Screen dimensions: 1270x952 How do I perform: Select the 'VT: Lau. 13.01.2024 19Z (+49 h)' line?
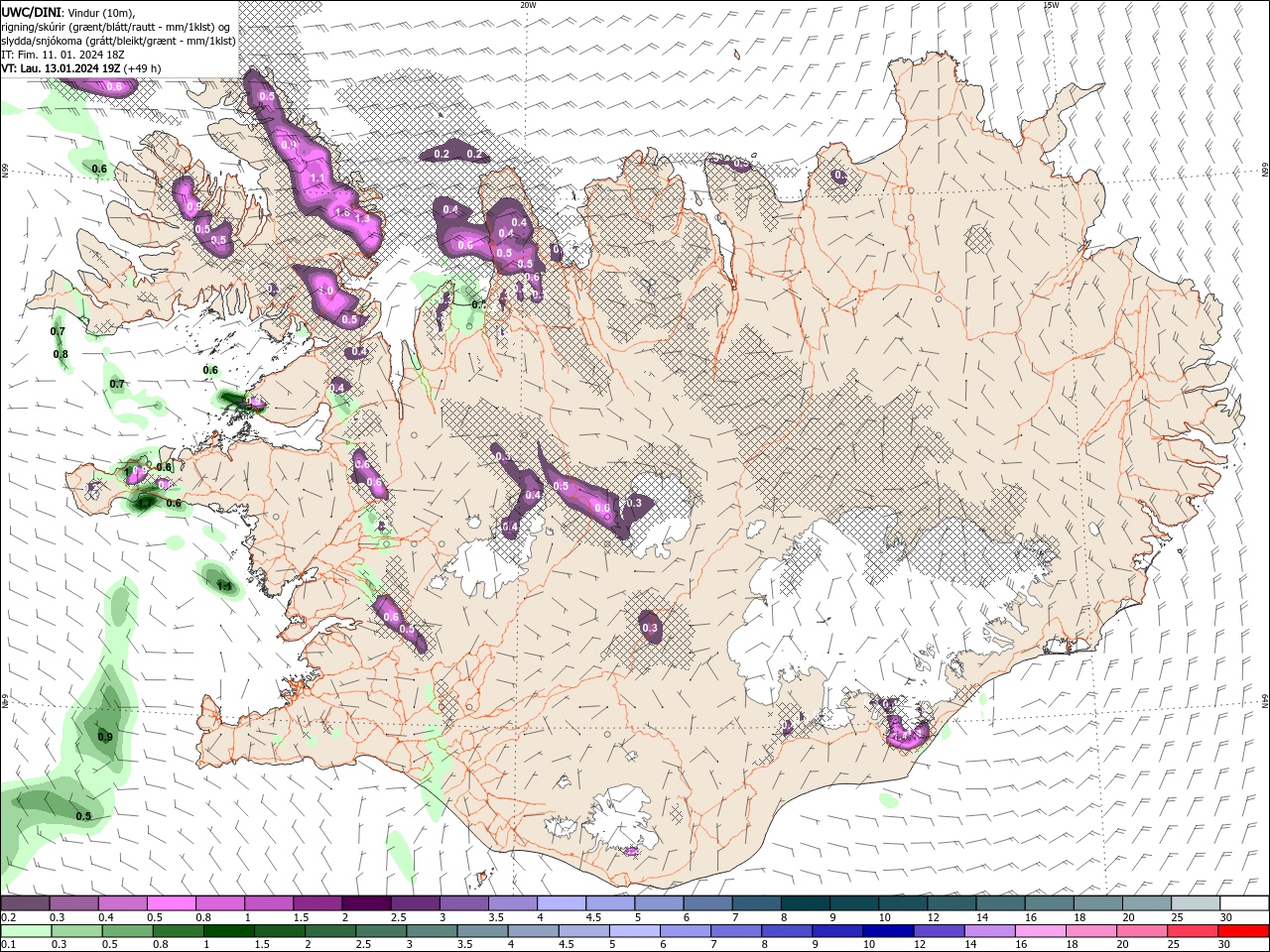(x=81, y=68)
